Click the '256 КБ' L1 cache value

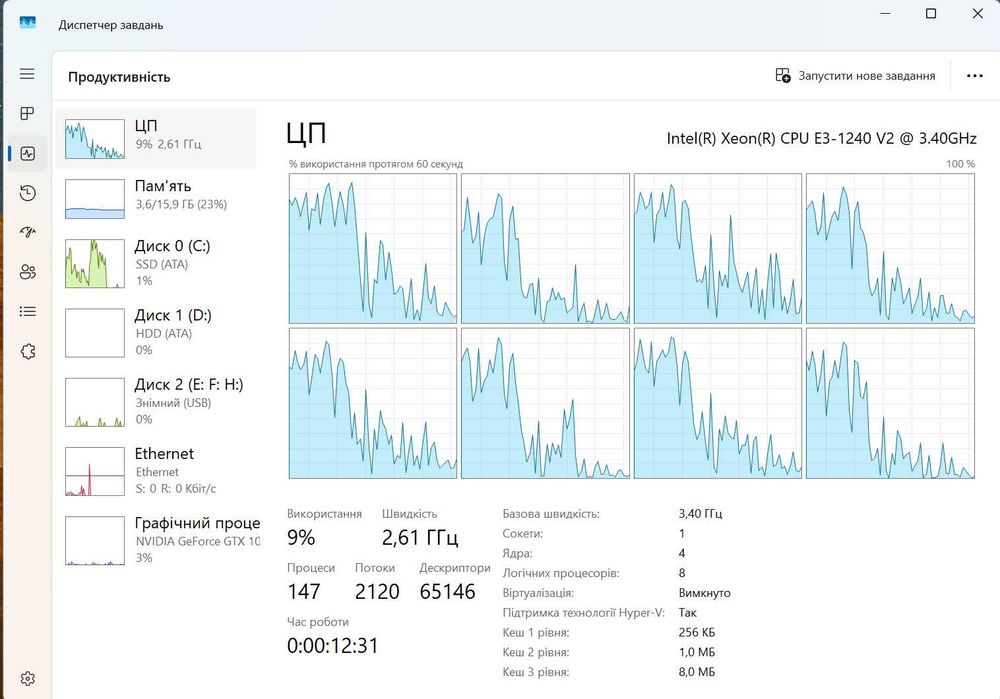point(697,633)
